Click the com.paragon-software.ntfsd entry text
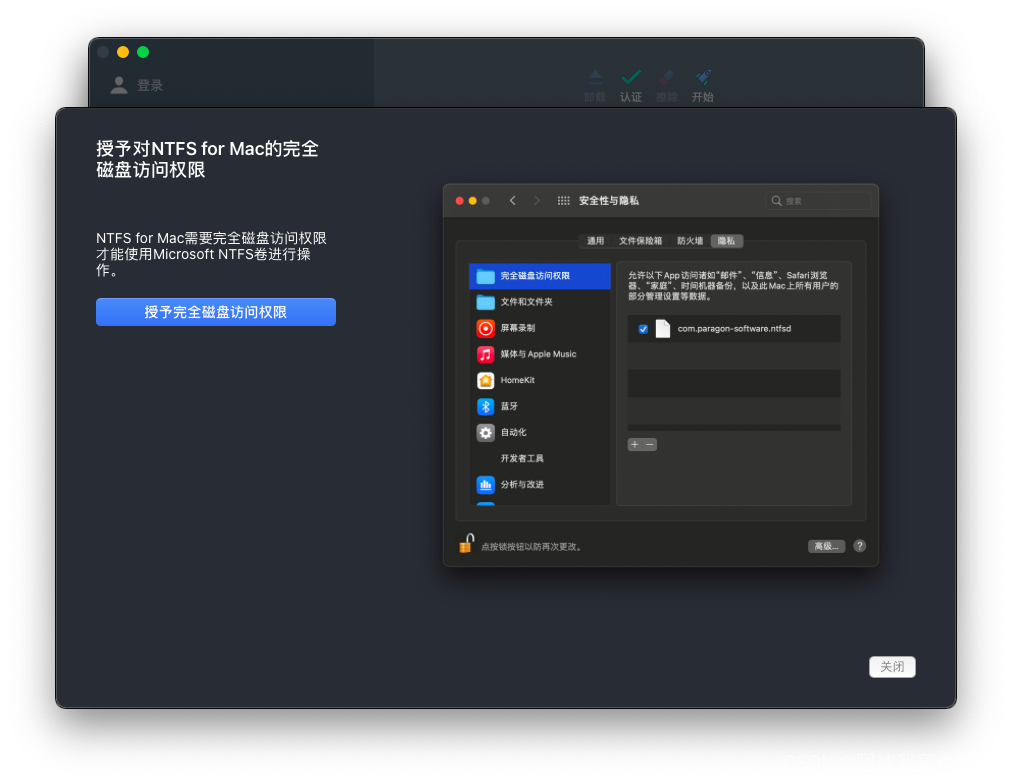This screenshot has height=782, width=1012. (734, 329)
